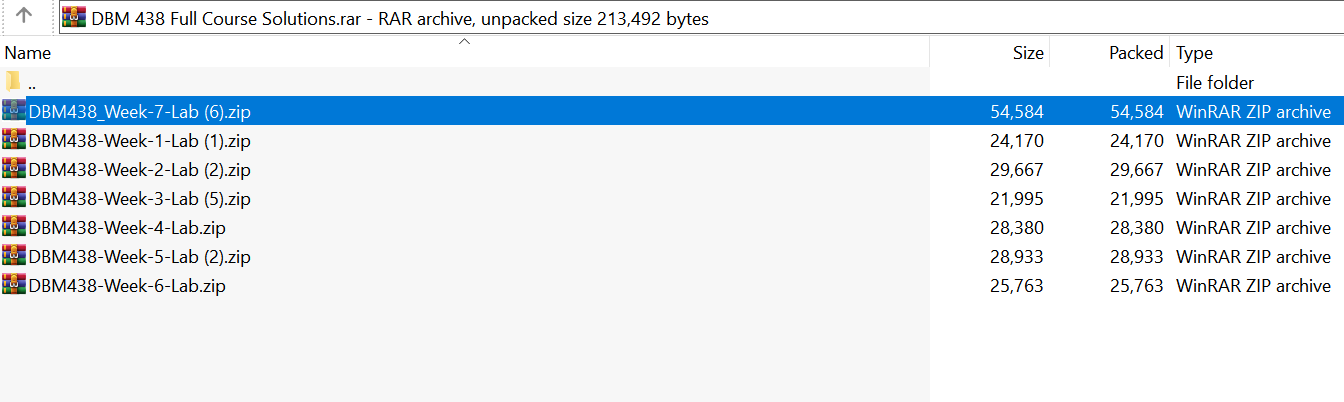The height and width of the screenshot is (402, 1344).
Task: Select the 24,170 size value row
Action: pos(1016,140)
